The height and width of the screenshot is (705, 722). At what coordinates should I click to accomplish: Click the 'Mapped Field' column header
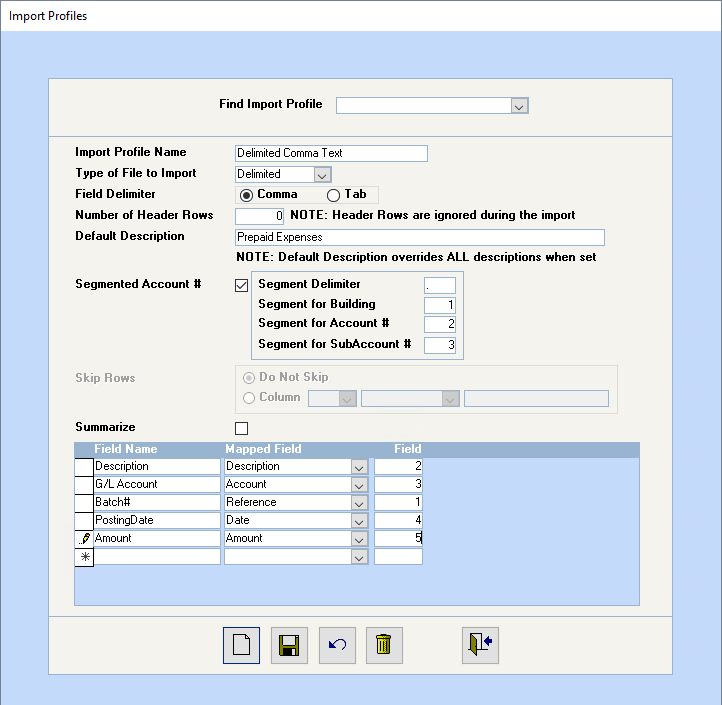tap(263, 449)
